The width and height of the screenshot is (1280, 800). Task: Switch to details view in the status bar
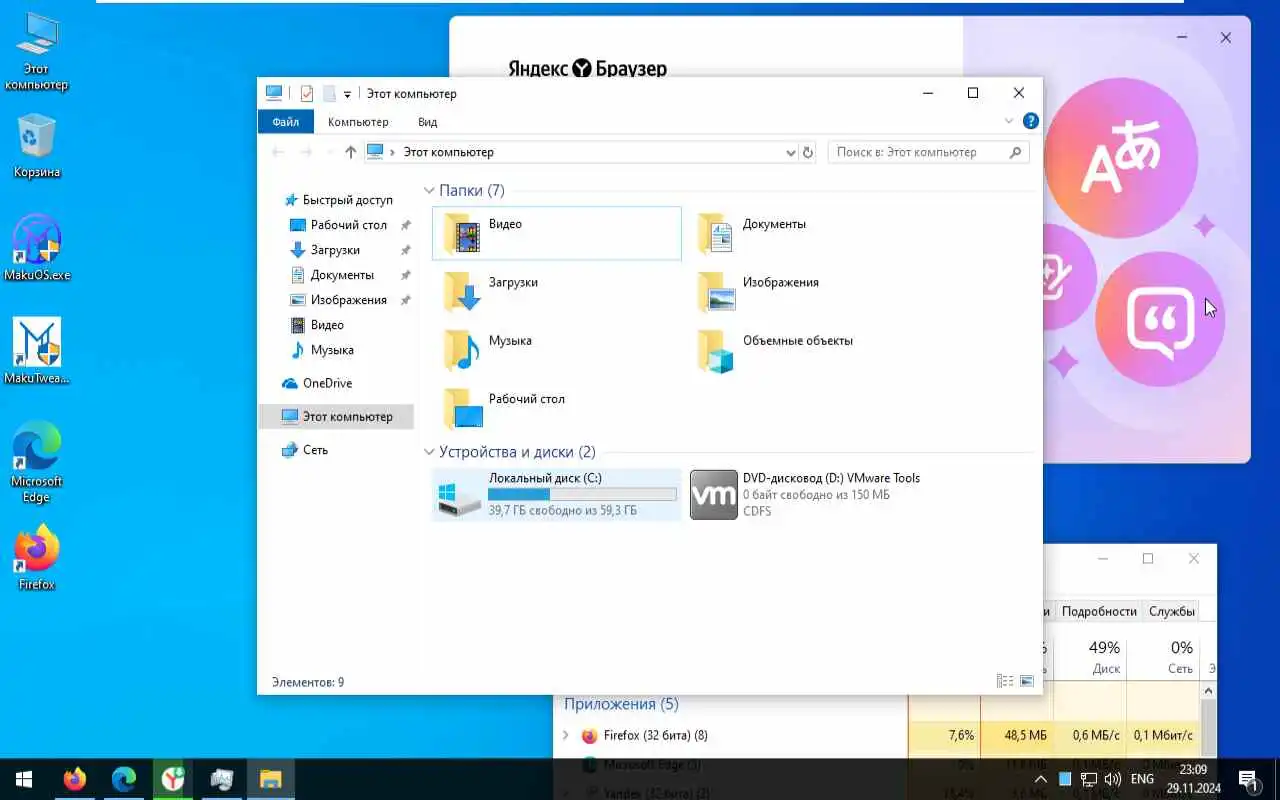pos(1005,681)
